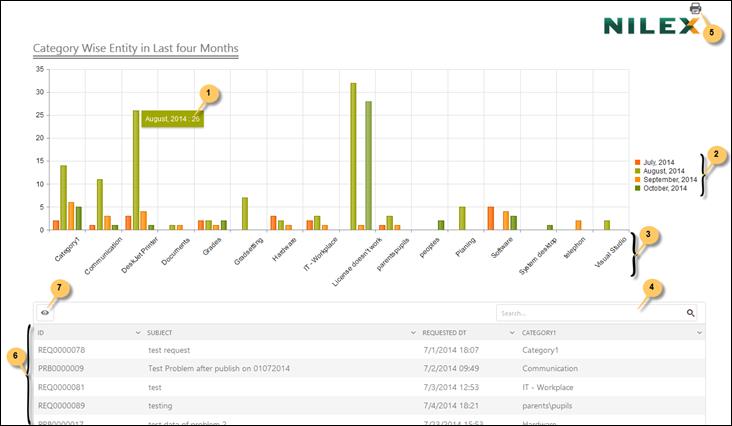
Task: Expand the CATEGORY1 column dropdown arrow
Action: coord(700,332)
